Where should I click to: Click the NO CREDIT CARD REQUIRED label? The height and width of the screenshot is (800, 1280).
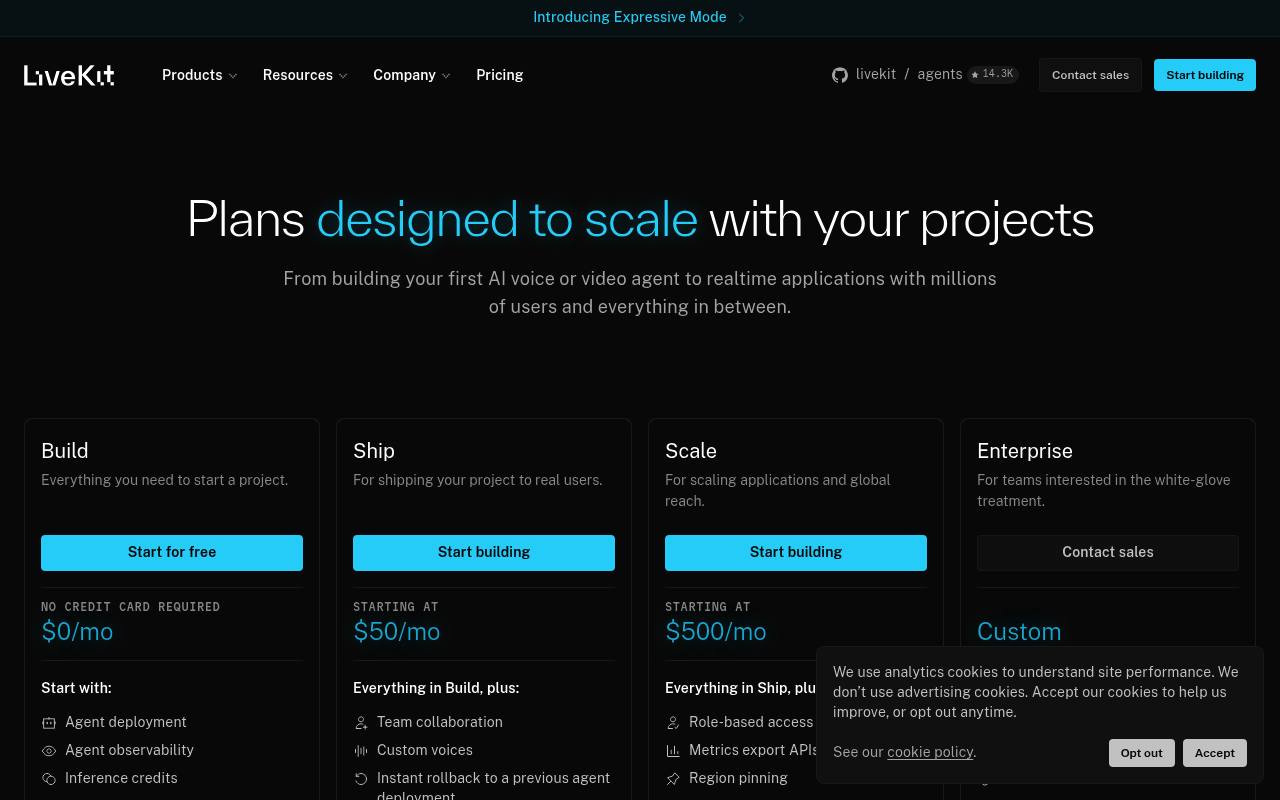(130, 607)
